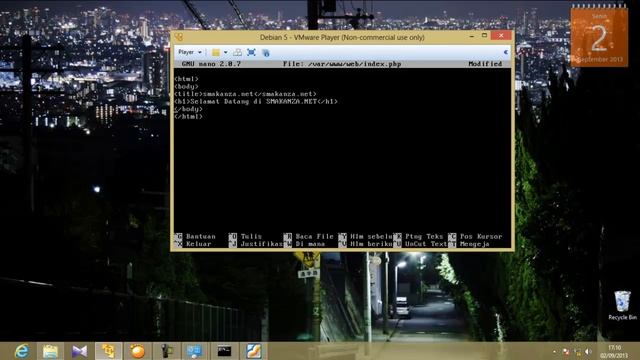The height and width of the screenshot is (360, 640).
Task: Minimize the VMware Player window
Action: point(471,36)
